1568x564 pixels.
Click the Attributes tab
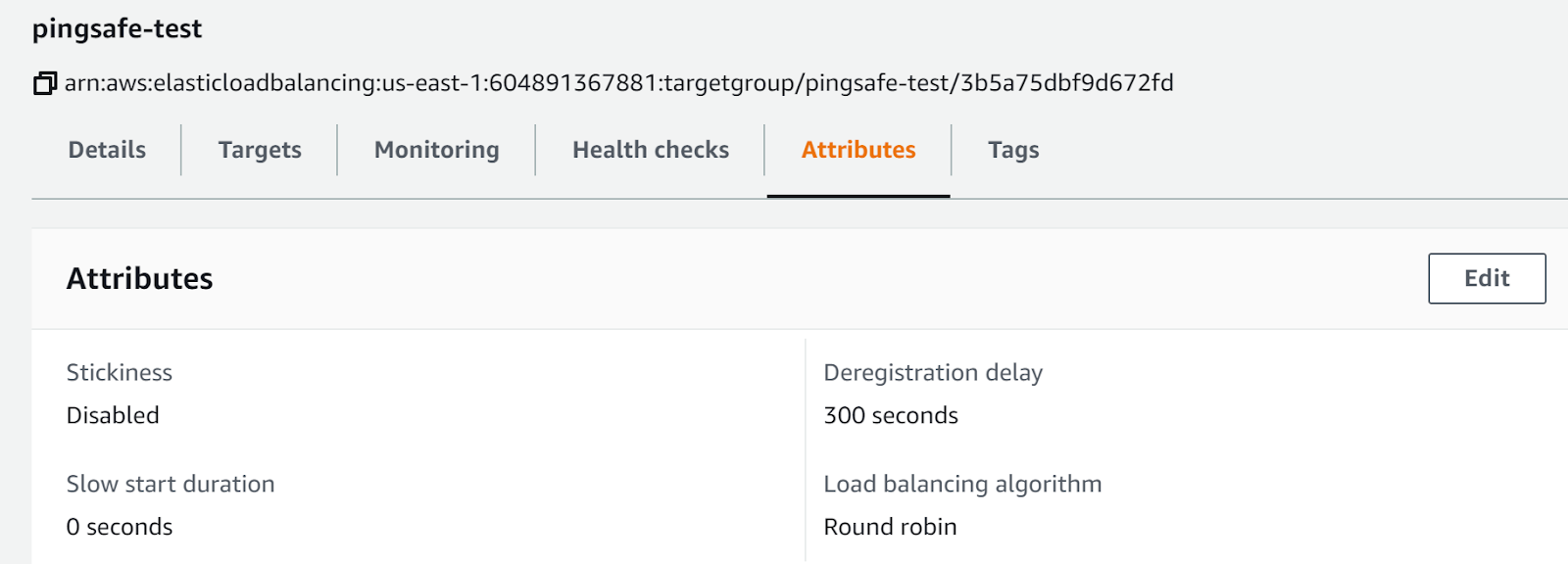pos(858,150)
